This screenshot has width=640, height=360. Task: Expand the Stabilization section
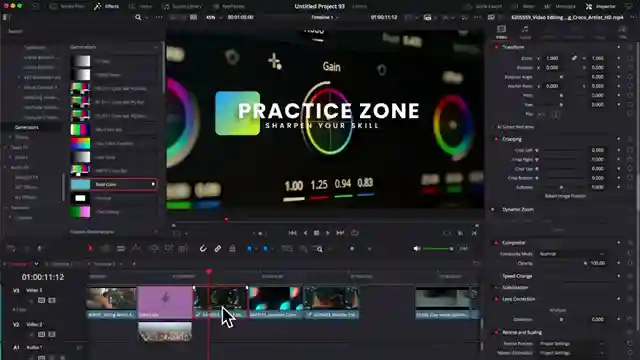515,288
